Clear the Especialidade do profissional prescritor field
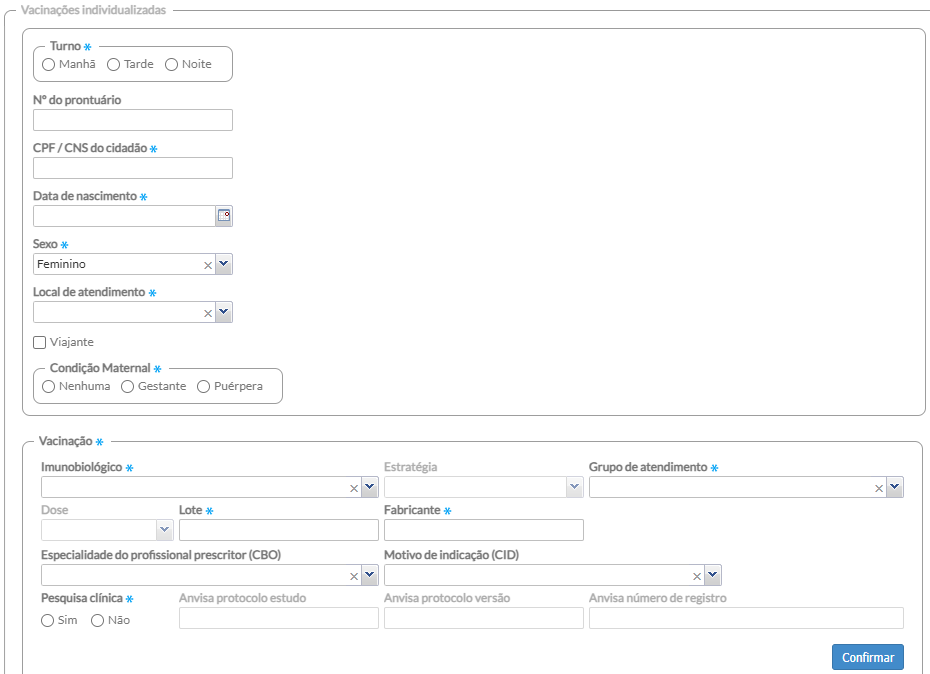The width and height of the screenshot is (930, 674). pos(354,576)
